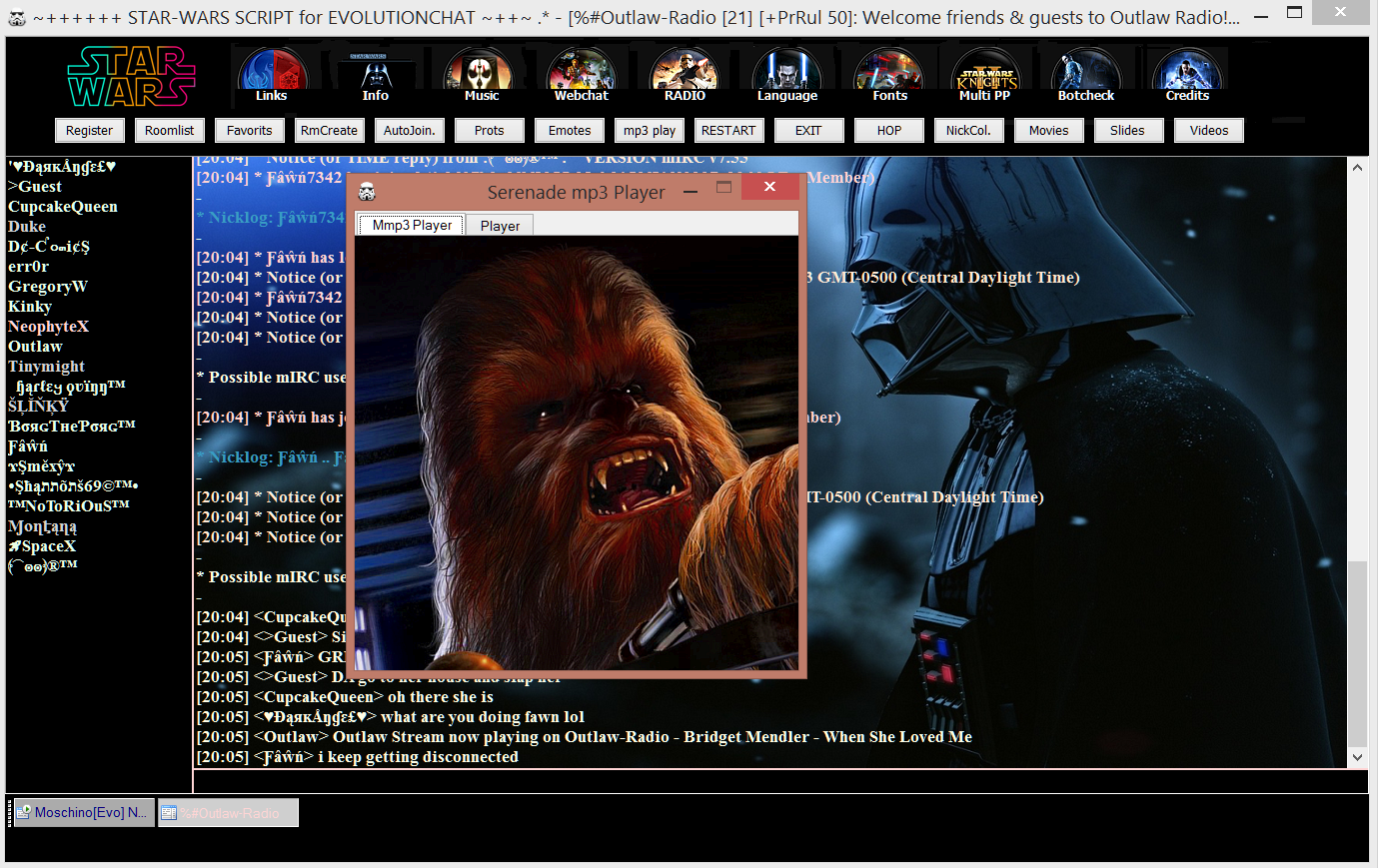This screenshot has height=868, width=1378.
Task: Open the Multi PP icon
Action: pos(985,75)
